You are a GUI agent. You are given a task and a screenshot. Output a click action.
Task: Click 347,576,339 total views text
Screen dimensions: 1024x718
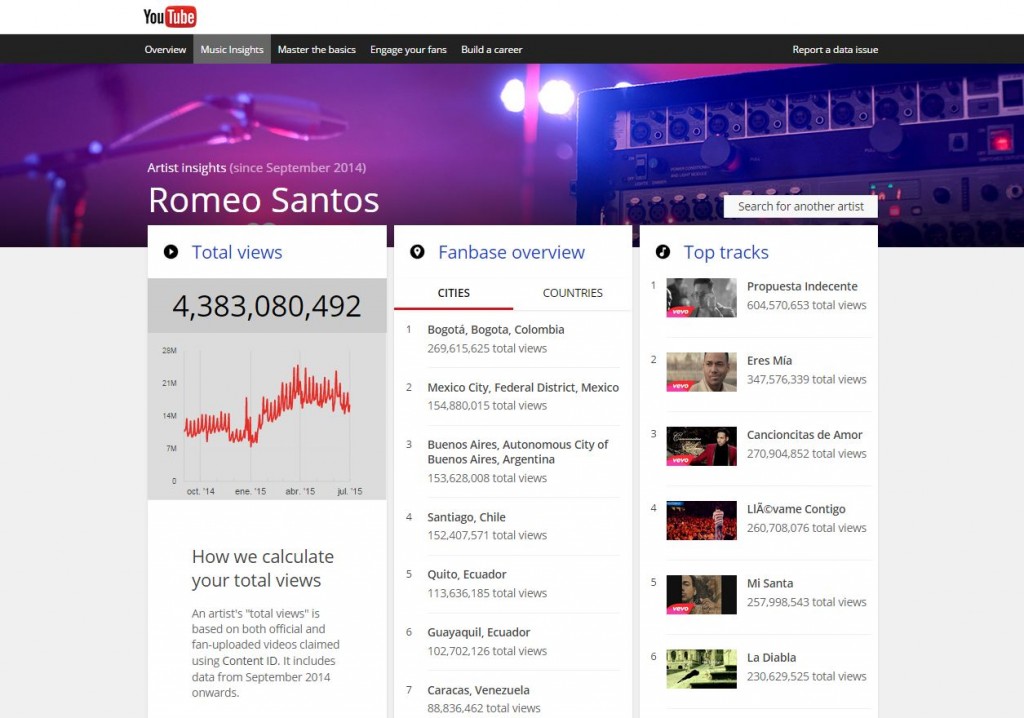(x=807, y=380)
